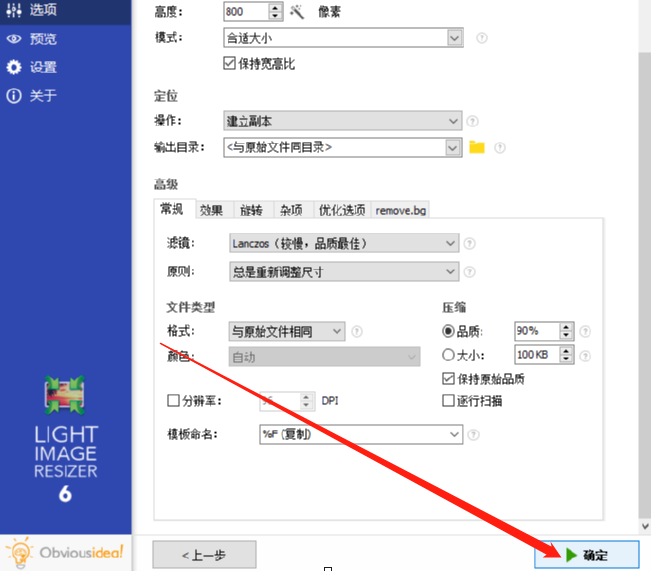651x571 pixels.
Task: Click the 上一步 back button
Action: [x=204, y=554]
